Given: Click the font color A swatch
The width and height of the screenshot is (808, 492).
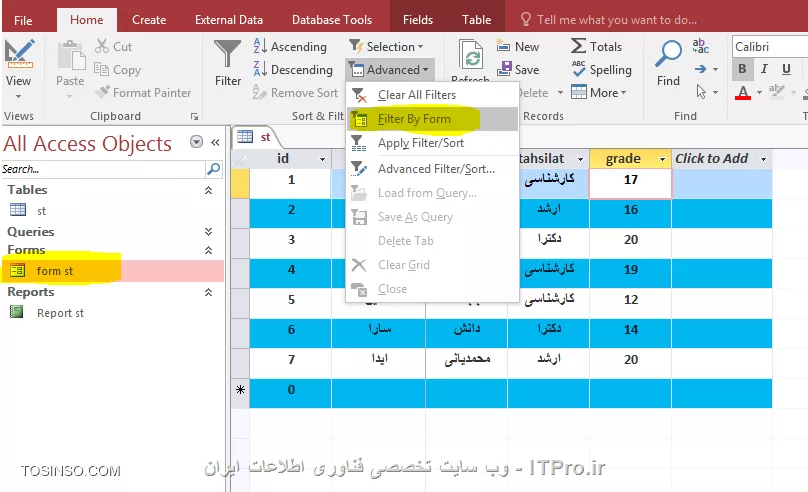Looking at the screenshot, I should (x=743, y=93).
